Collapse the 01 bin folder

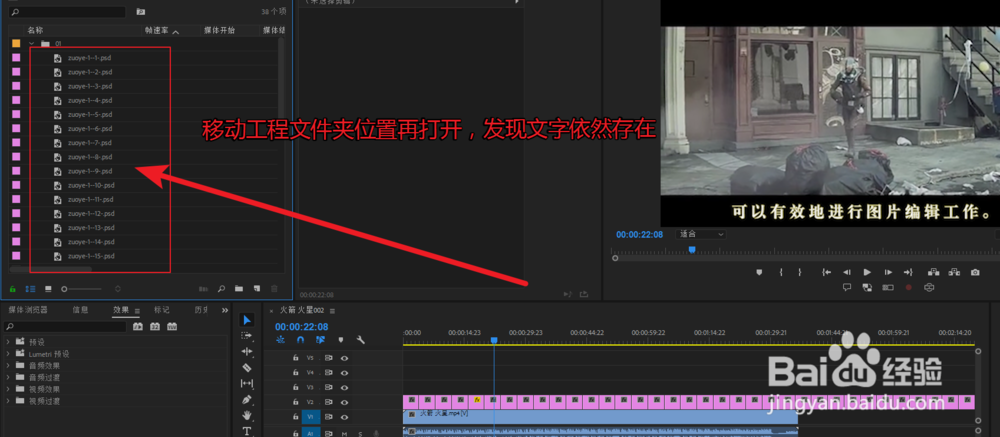[x=32, y=43]
